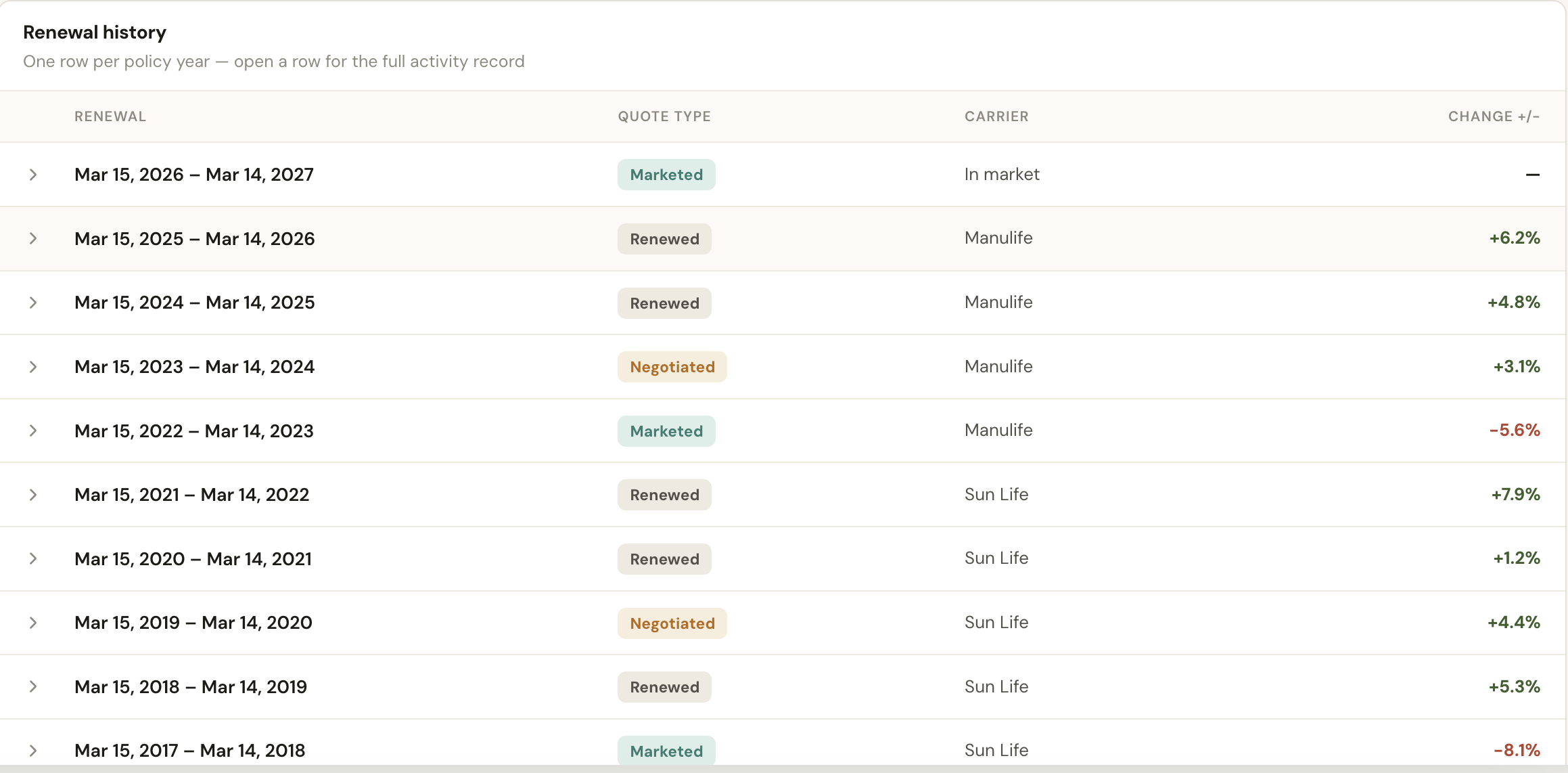Click the +4.8% change value
Viewport: 1568px width, 773px height.
1514,302
